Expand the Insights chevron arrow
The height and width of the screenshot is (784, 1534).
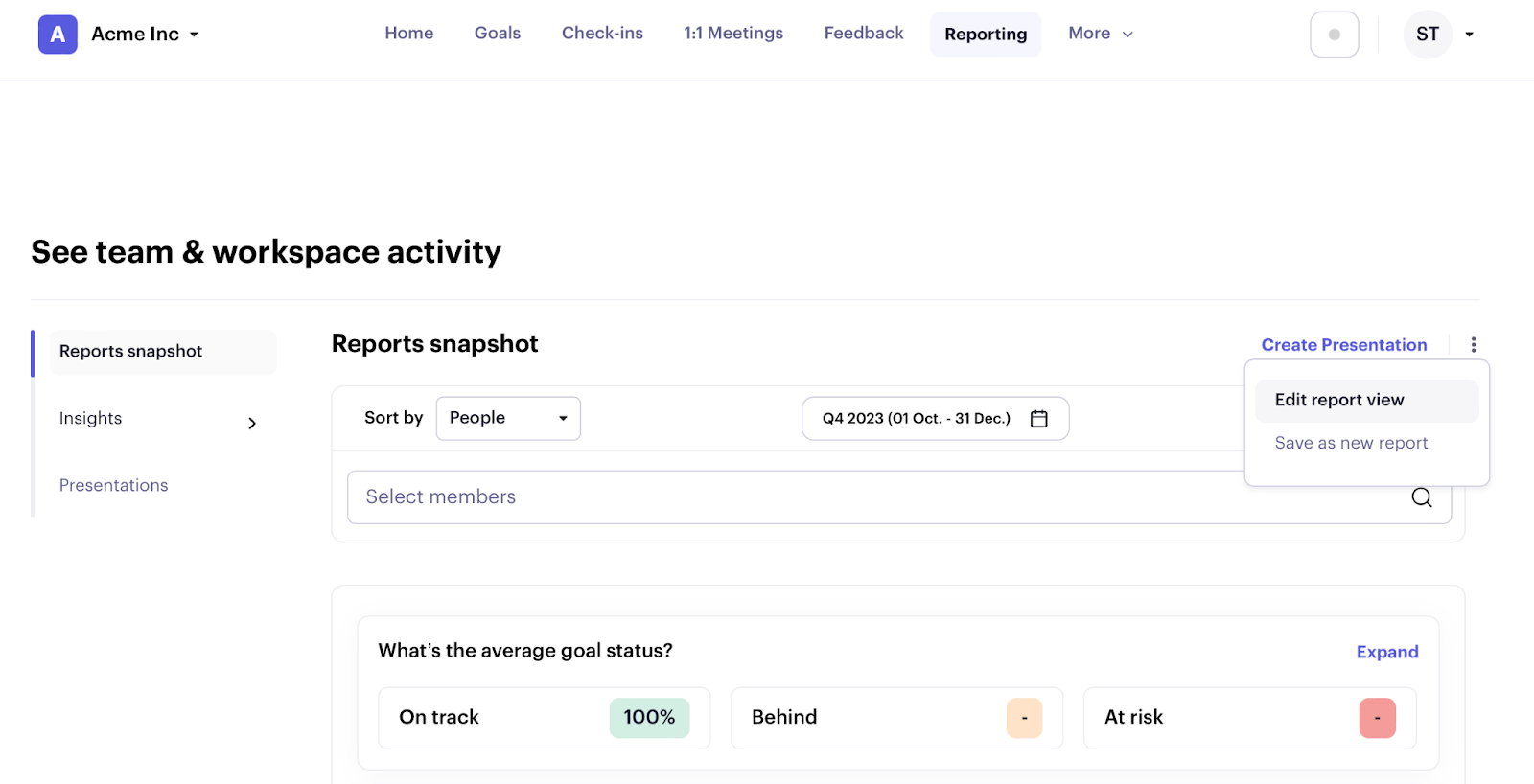click(x=252, y=423)
